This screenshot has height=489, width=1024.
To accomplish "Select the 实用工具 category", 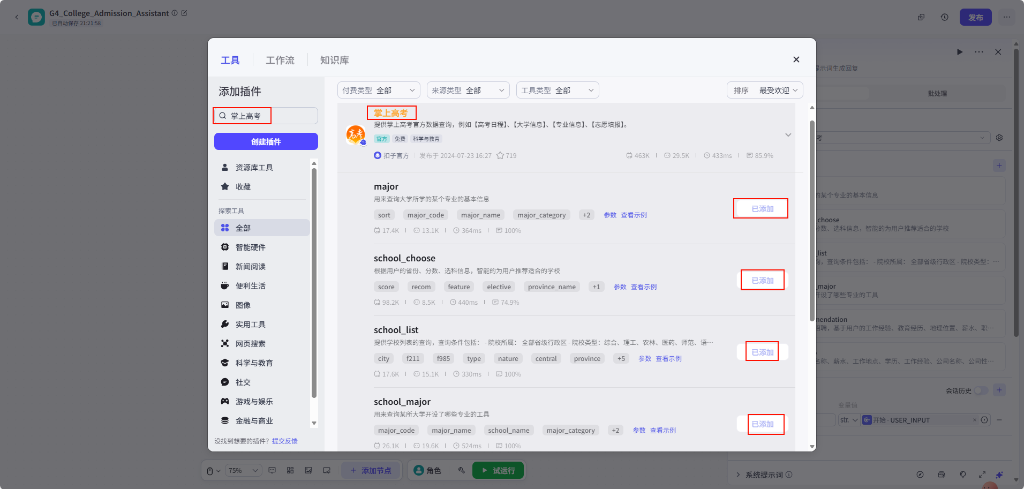I will tap(262, 324).
